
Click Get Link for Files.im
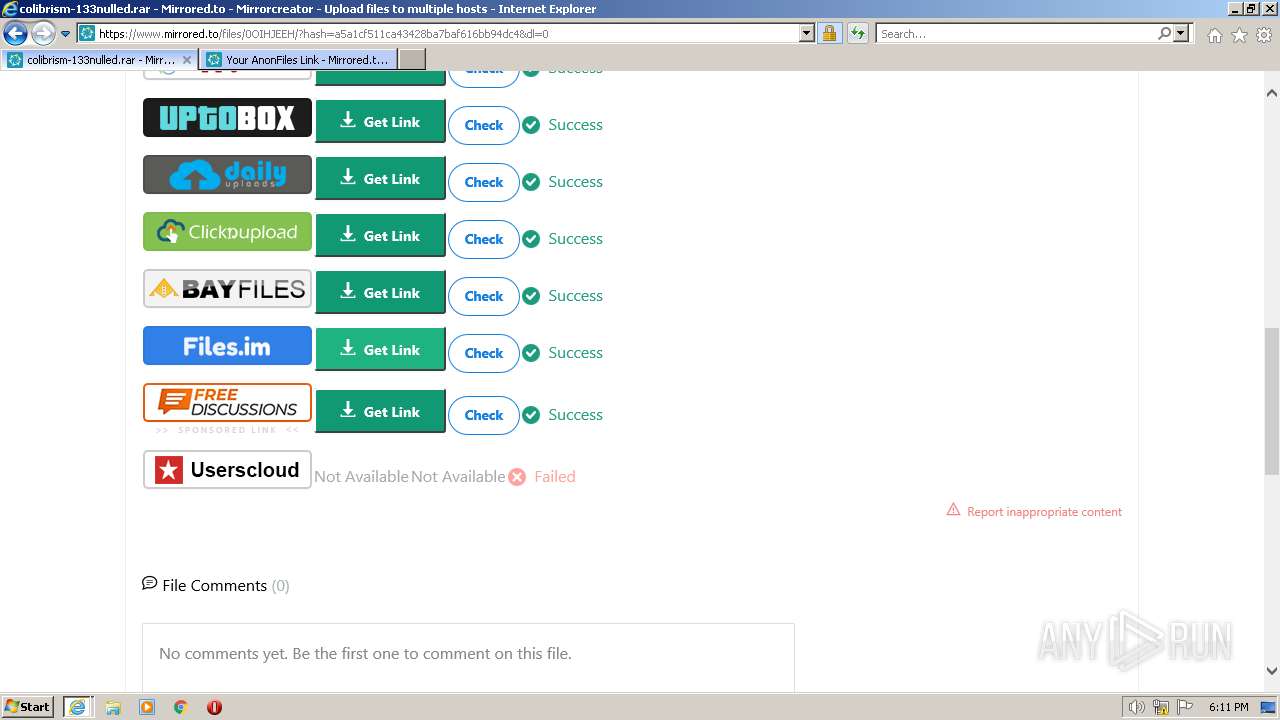click(x=380, y=350)
